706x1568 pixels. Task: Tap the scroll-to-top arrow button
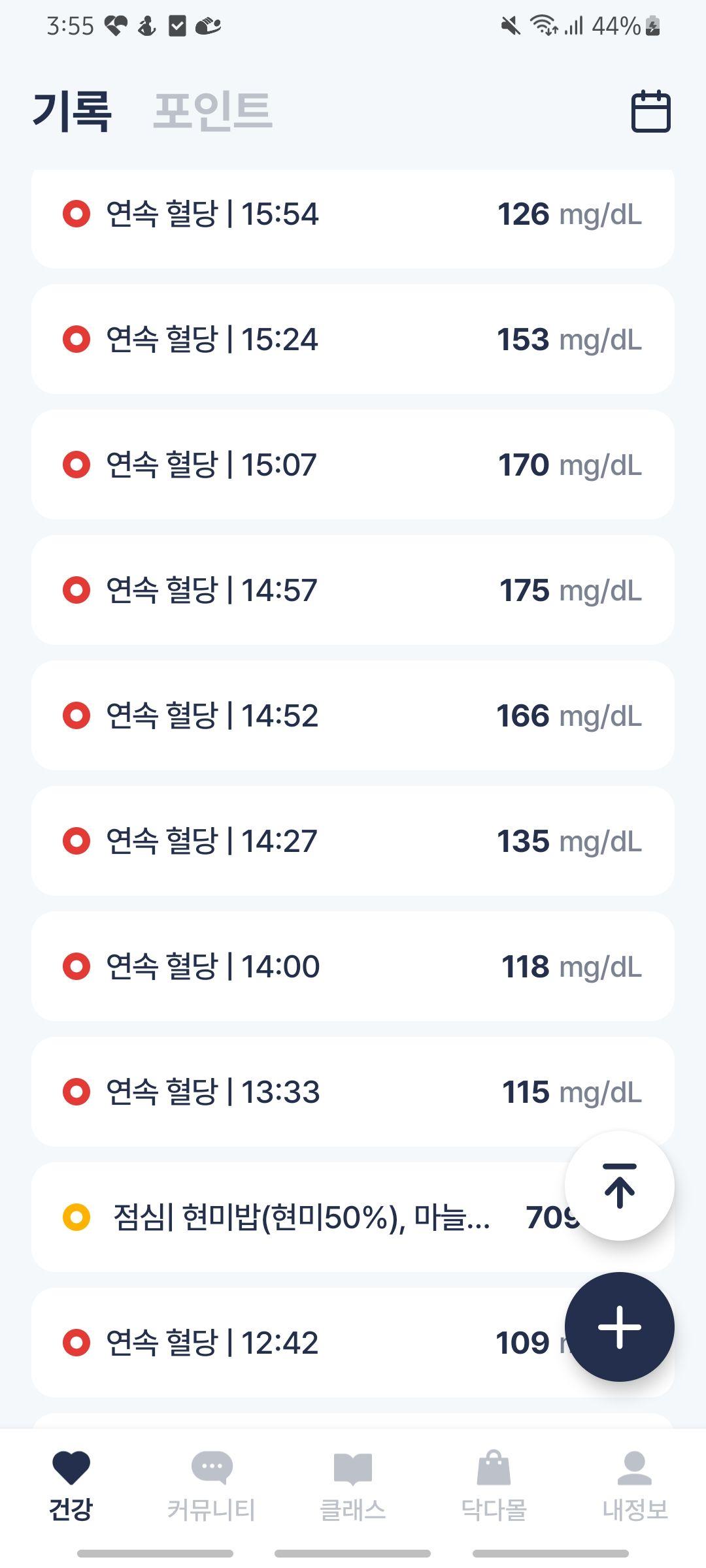click(x=619, y=1185)
